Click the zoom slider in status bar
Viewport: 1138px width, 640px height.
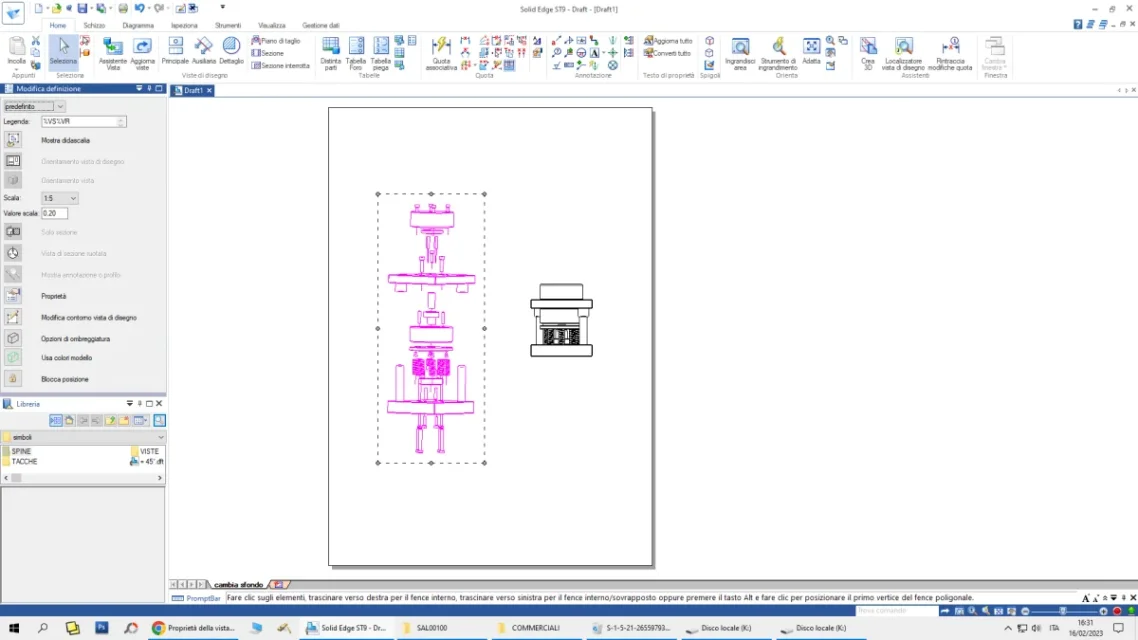[x=1064, y=612]
